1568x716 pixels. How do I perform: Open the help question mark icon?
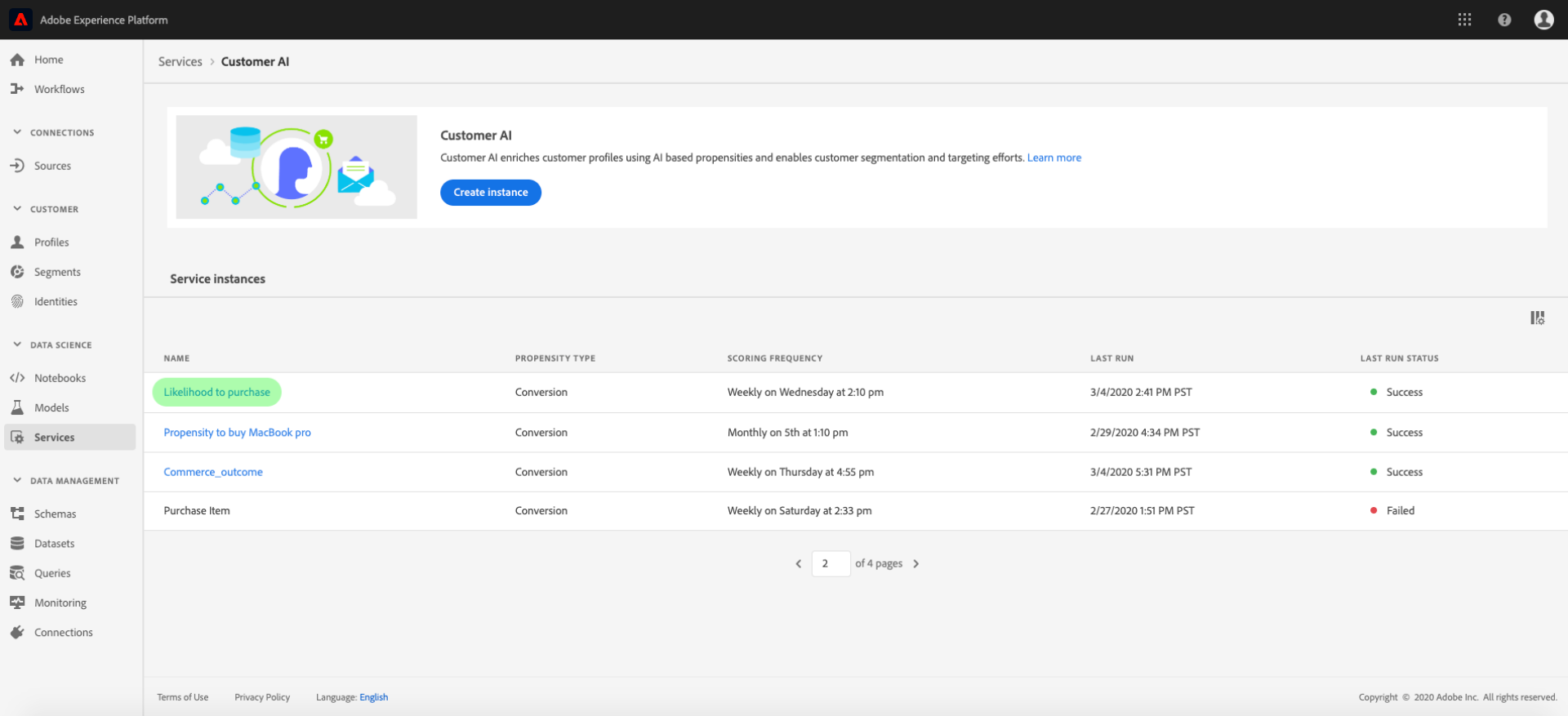tap(1504, 20)
